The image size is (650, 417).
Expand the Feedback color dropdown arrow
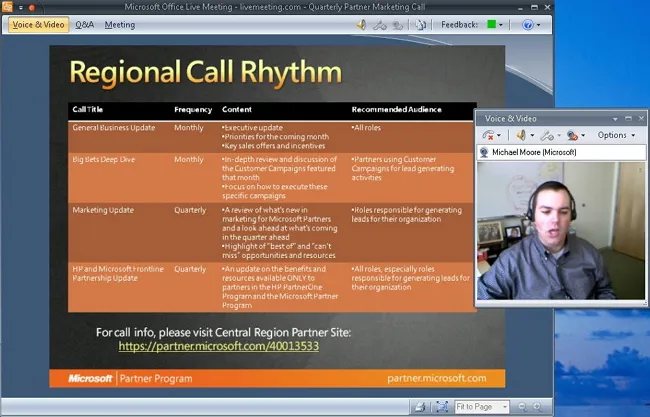click(x=501, y=25)
